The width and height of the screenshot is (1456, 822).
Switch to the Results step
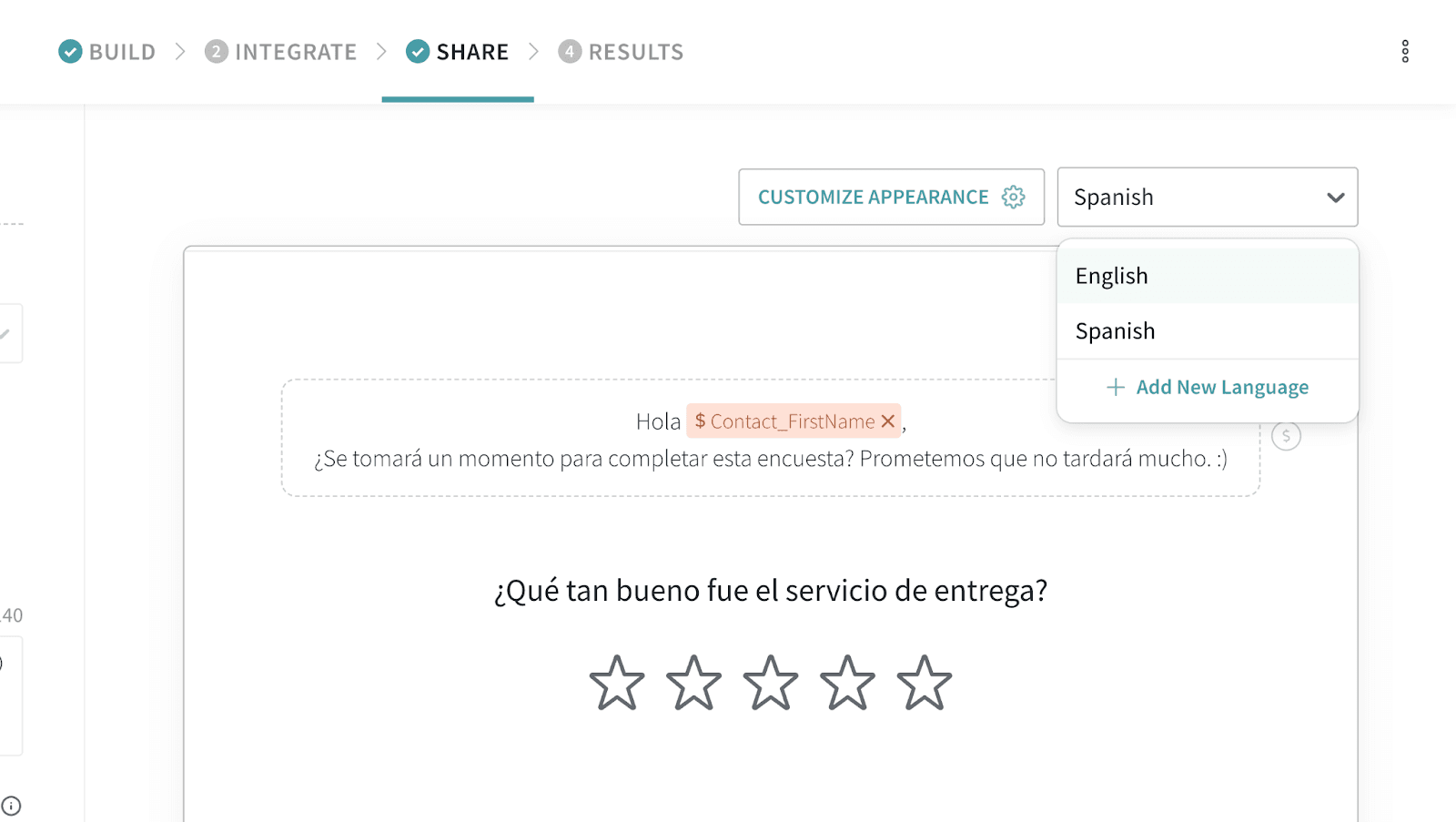(x=622, y=52)
